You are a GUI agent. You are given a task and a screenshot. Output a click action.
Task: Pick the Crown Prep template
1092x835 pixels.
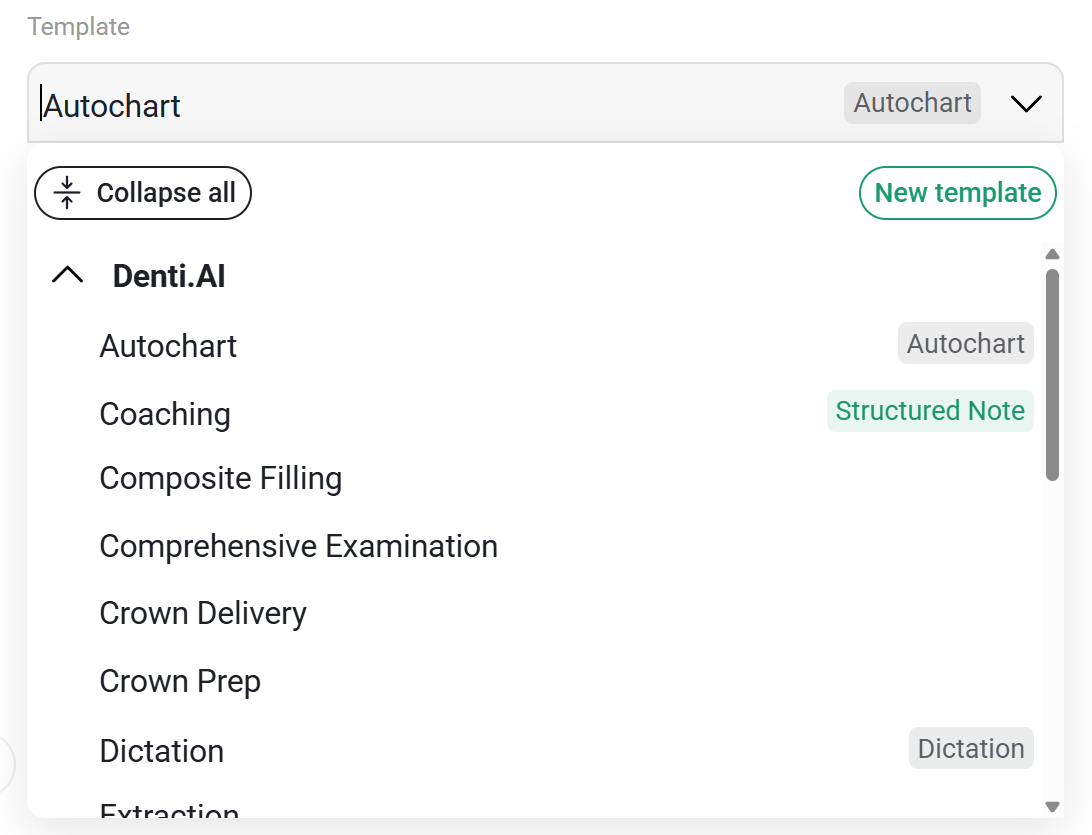[534, 681]
